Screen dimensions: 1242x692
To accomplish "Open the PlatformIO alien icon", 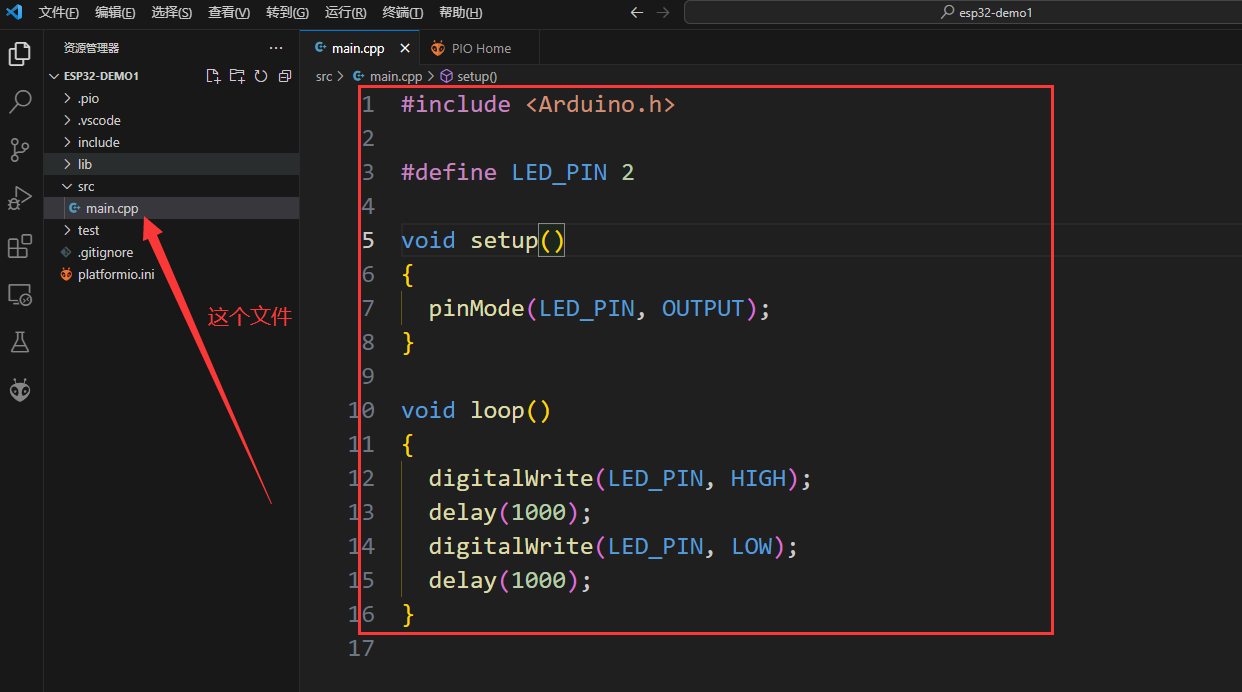I will 19,390.
